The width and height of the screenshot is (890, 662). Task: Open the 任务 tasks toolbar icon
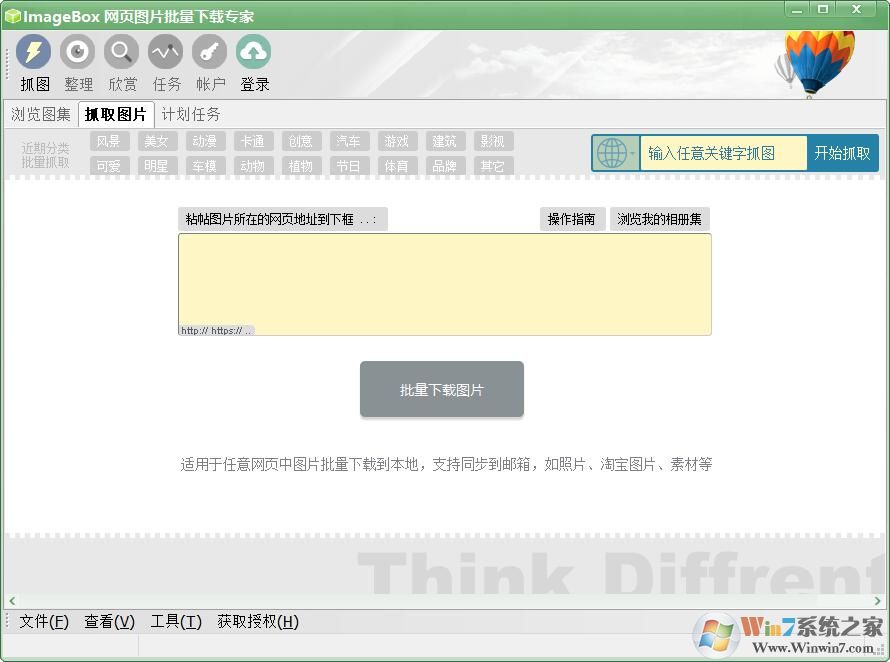point(166,52)
